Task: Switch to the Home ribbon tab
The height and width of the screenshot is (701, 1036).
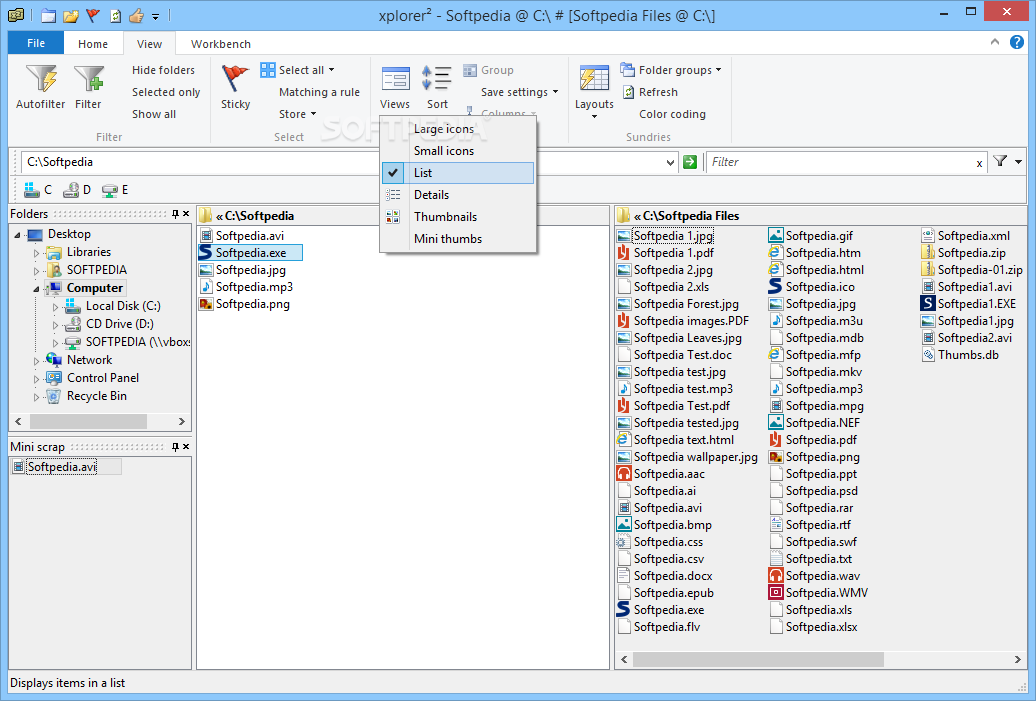Action: pos(92,44)
